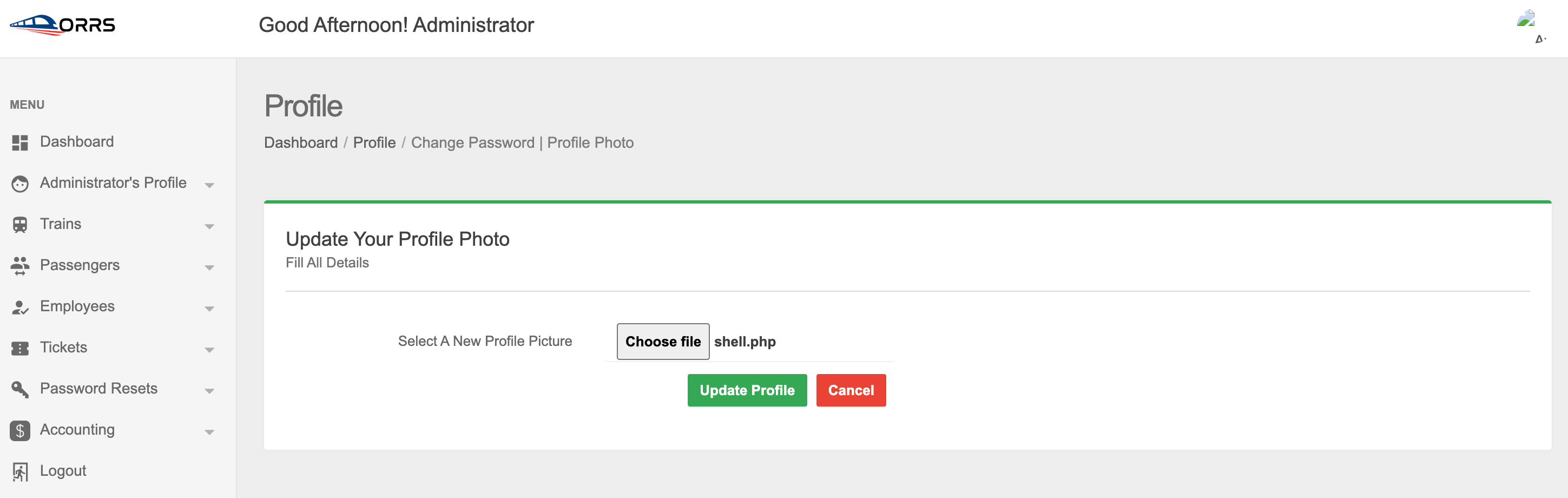The height and width of the screenshot is (498, 1568).
Task: Click the green Update Profile button
Action: (x=747, y=390)
